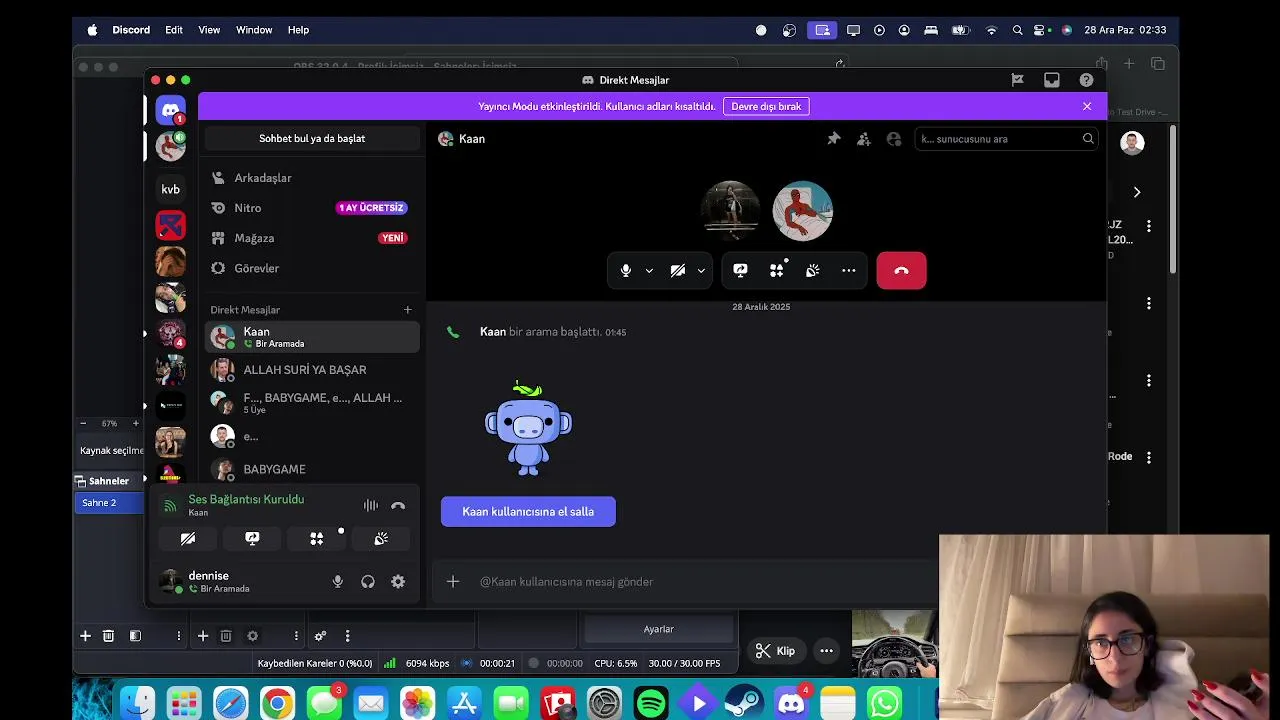Add friends to the DM
This screenshot has height=720, width=1280.
864,139
